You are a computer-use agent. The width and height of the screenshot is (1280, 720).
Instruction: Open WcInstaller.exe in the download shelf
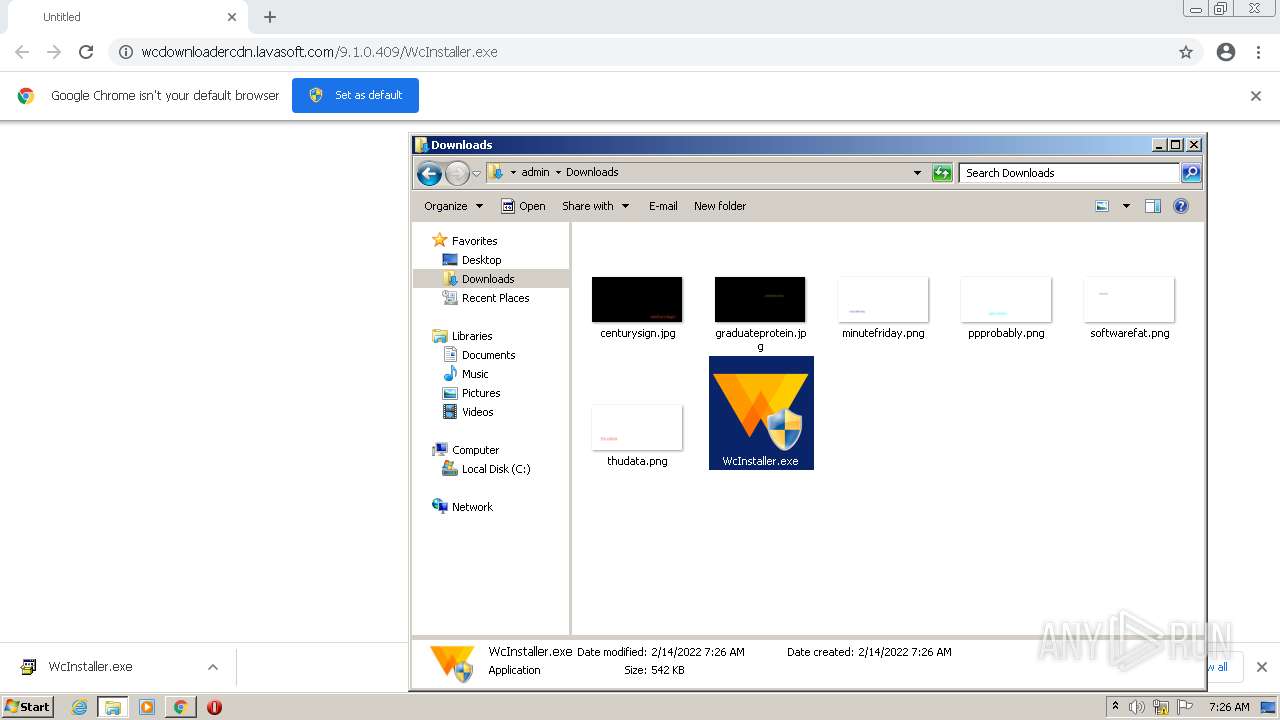tap(90, 667)
